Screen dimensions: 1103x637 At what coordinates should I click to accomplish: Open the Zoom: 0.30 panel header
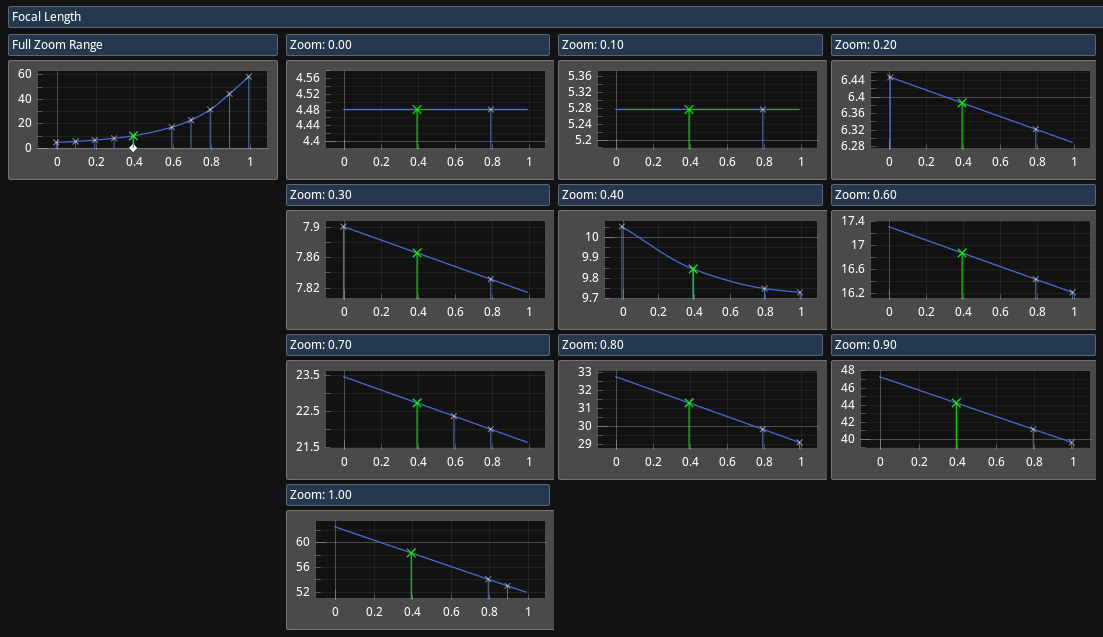417,195
